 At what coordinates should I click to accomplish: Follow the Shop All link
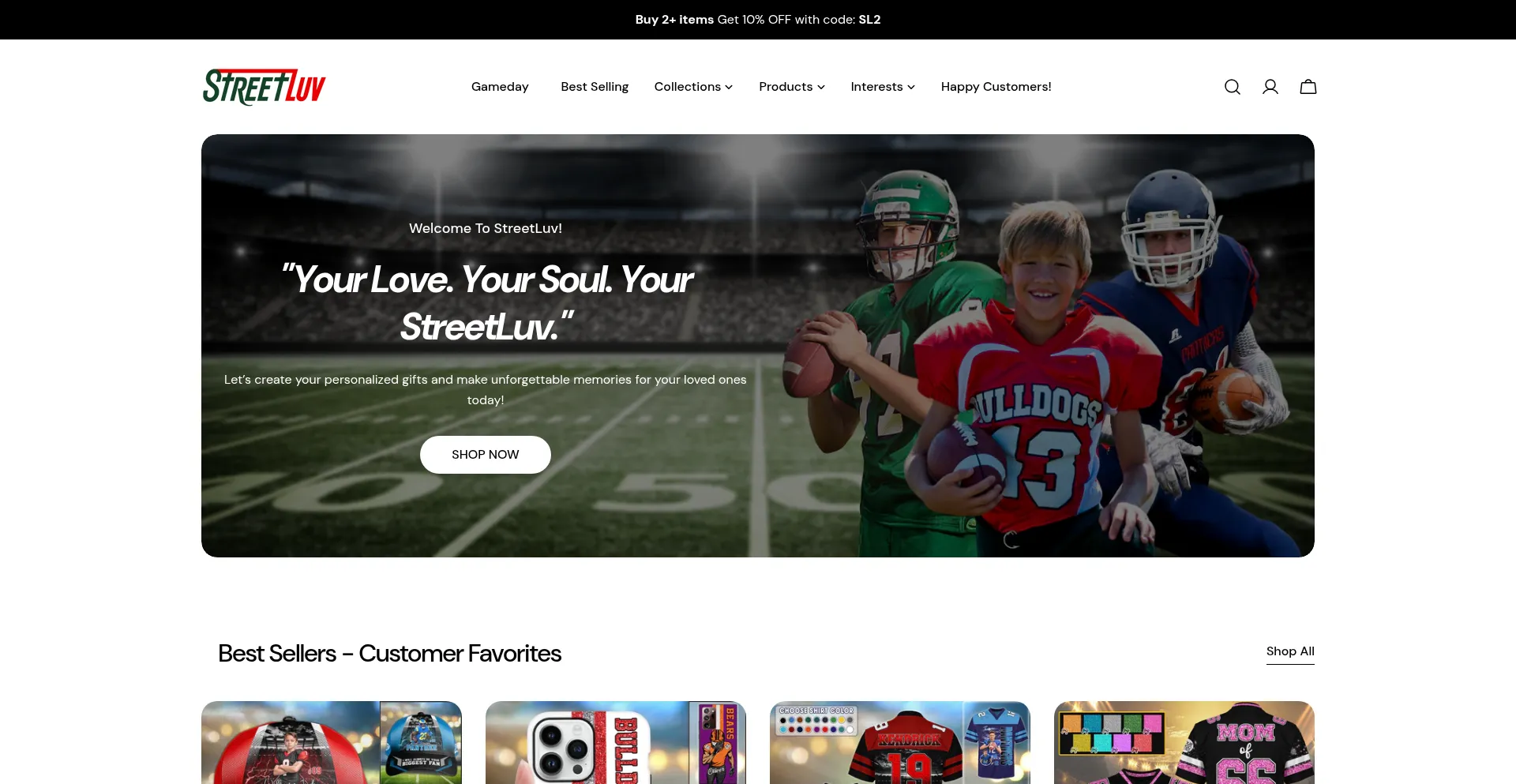1290,651
